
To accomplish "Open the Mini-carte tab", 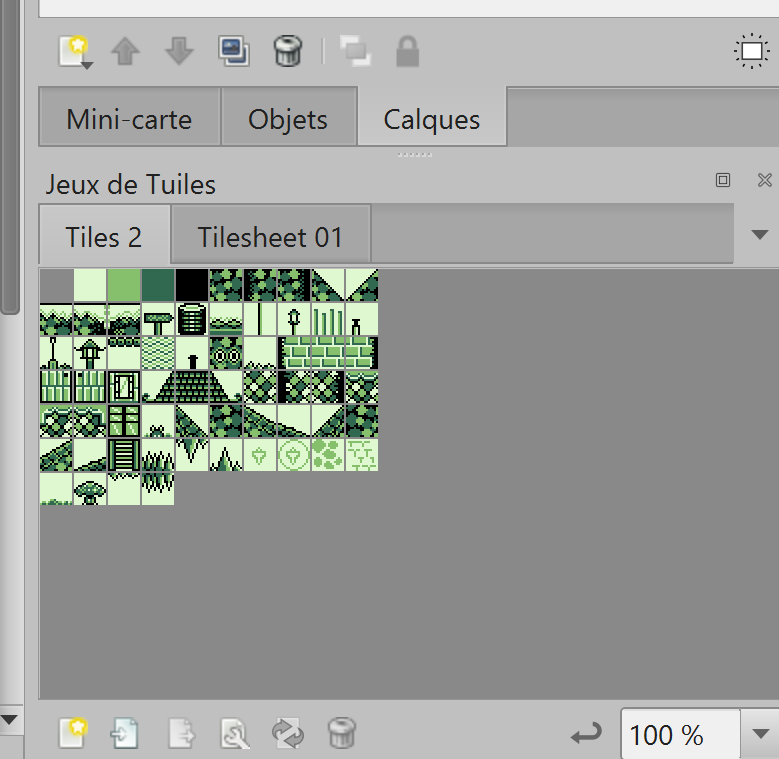I will coord(128,120).
